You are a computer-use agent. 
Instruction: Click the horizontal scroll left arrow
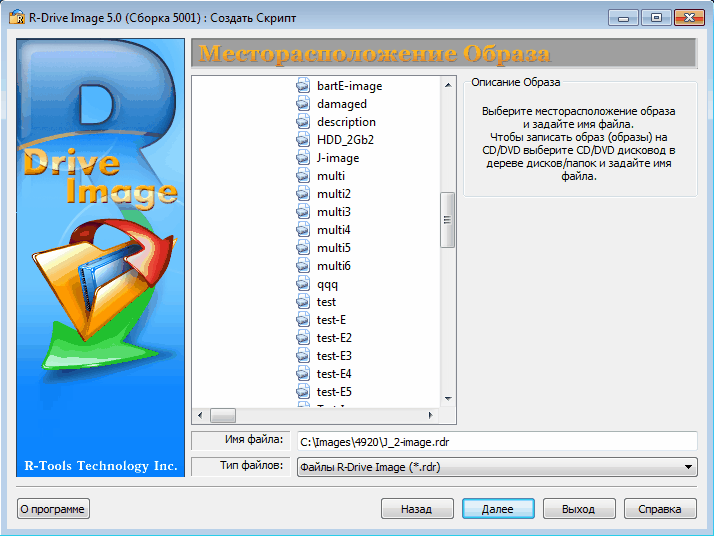pos(200,415)
